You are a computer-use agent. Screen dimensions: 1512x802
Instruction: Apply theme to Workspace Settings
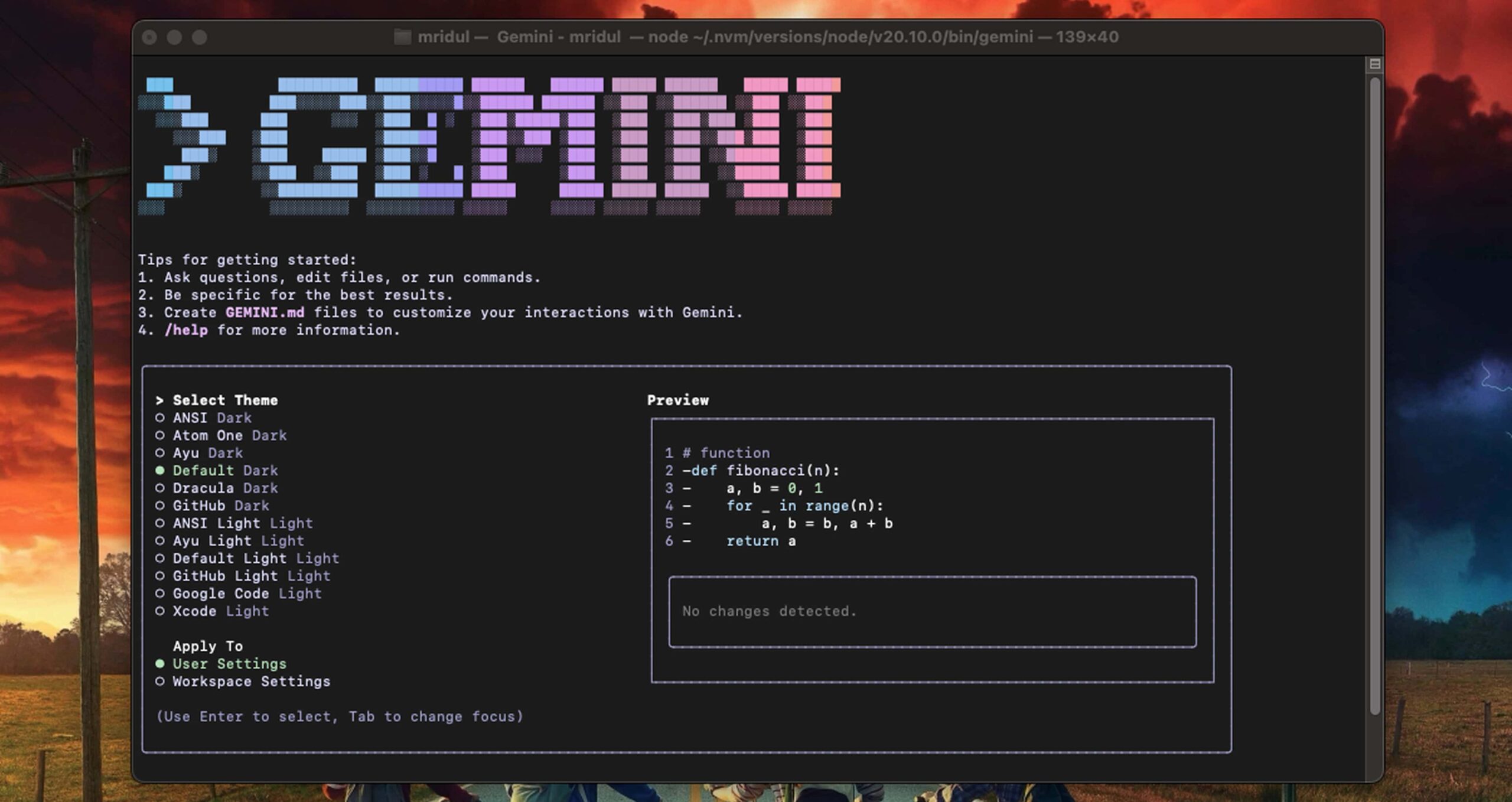coord(243,682)
